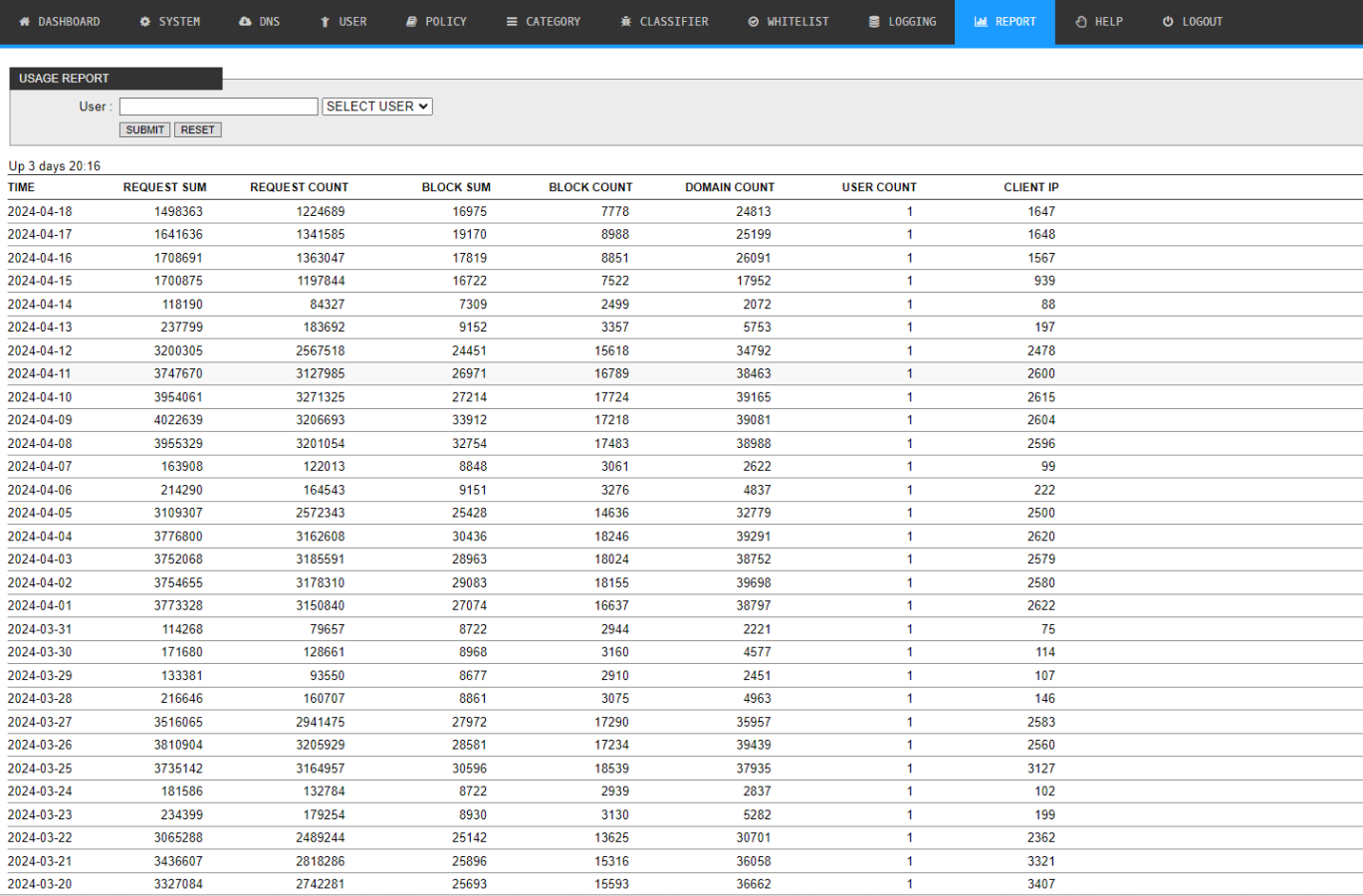This screenshot has height=896, width=1363.
Task: Click the Whitelist checkmark icon
Action: [x=754, y=22]
